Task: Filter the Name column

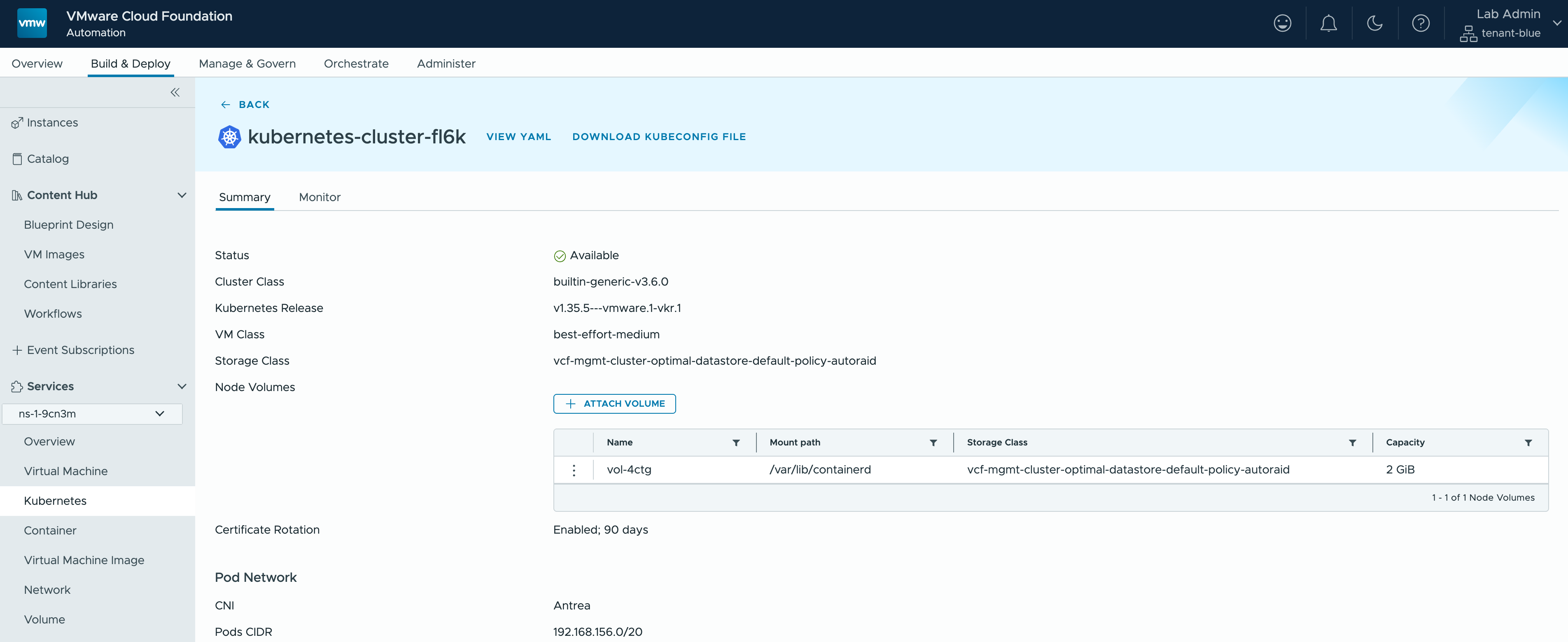Action: pos(736,443)
